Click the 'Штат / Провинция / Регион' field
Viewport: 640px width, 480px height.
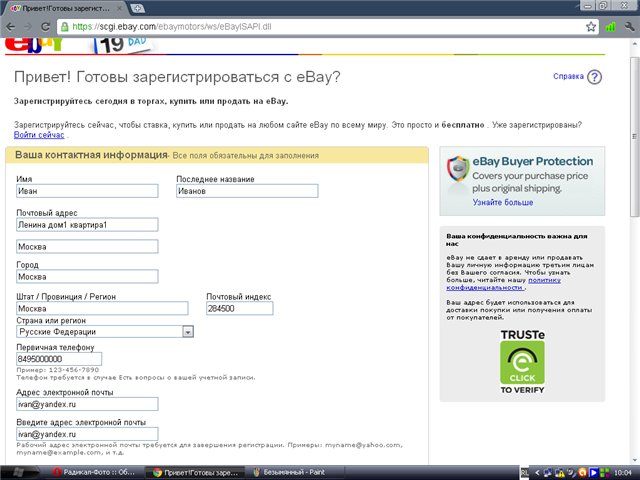pos(102,308)
